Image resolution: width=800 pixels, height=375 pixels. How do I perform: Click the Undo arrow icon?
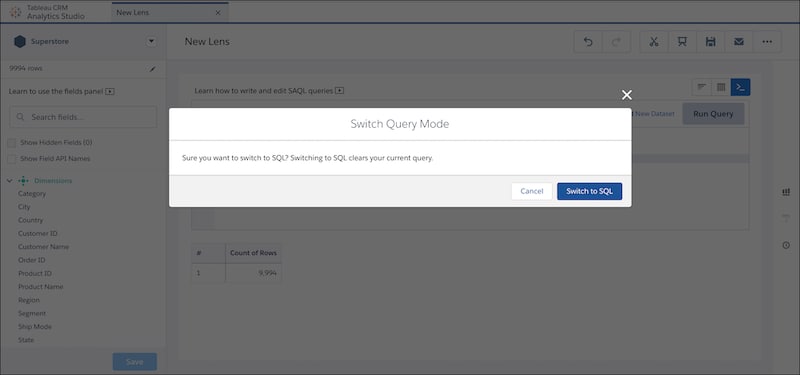(588, 42)
